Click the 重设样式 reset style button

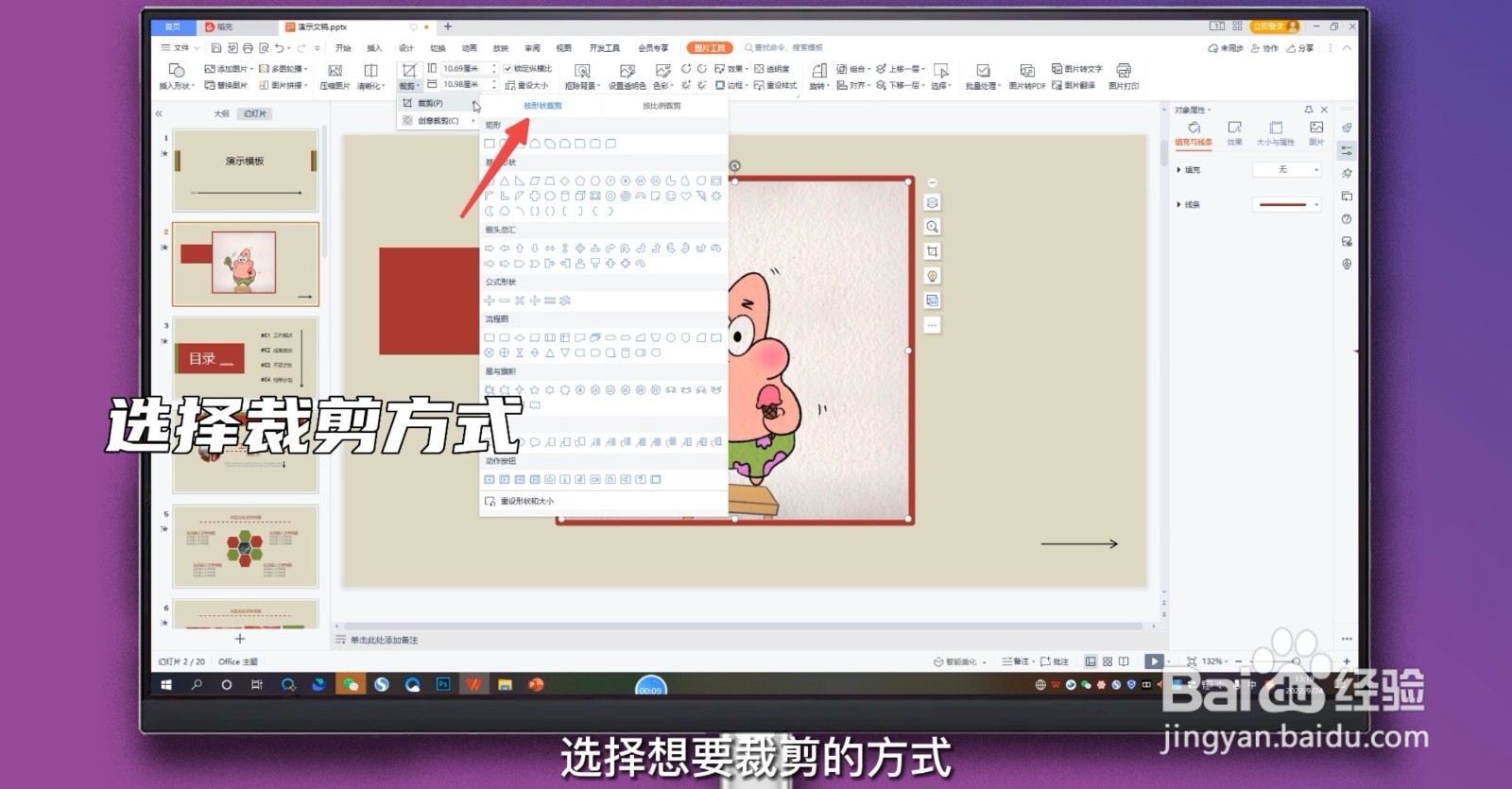(x=776, y=85)
